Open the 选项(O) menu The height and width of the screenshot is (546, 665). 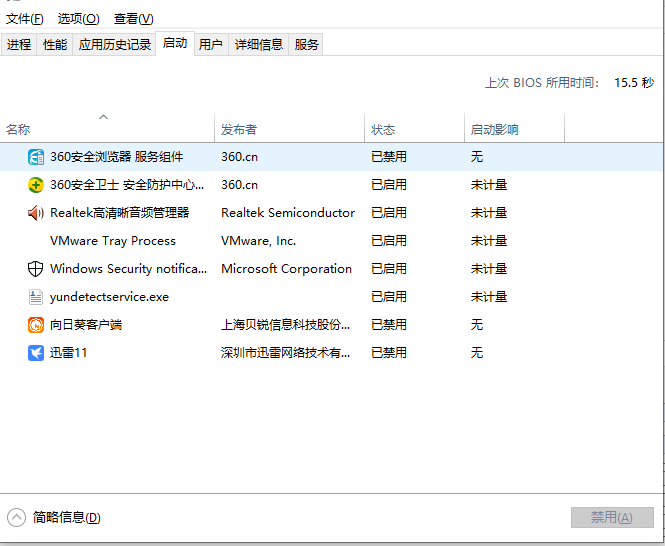pos(78,19)
